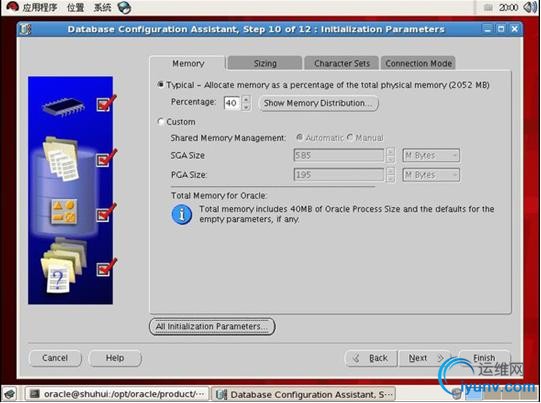Switch to the Sizing tab
The image size is (541, 403).
(265, 63)
